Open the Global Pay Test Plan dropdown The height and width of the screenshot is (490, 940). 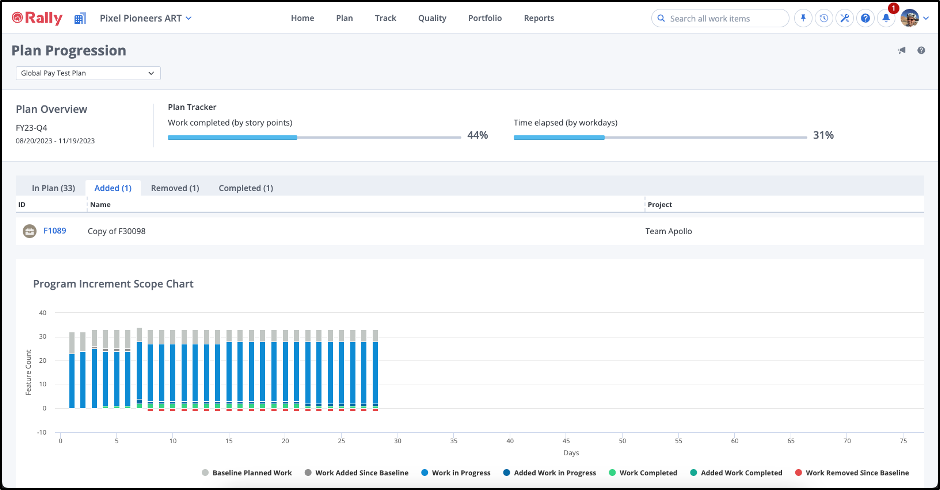point(88,73)
